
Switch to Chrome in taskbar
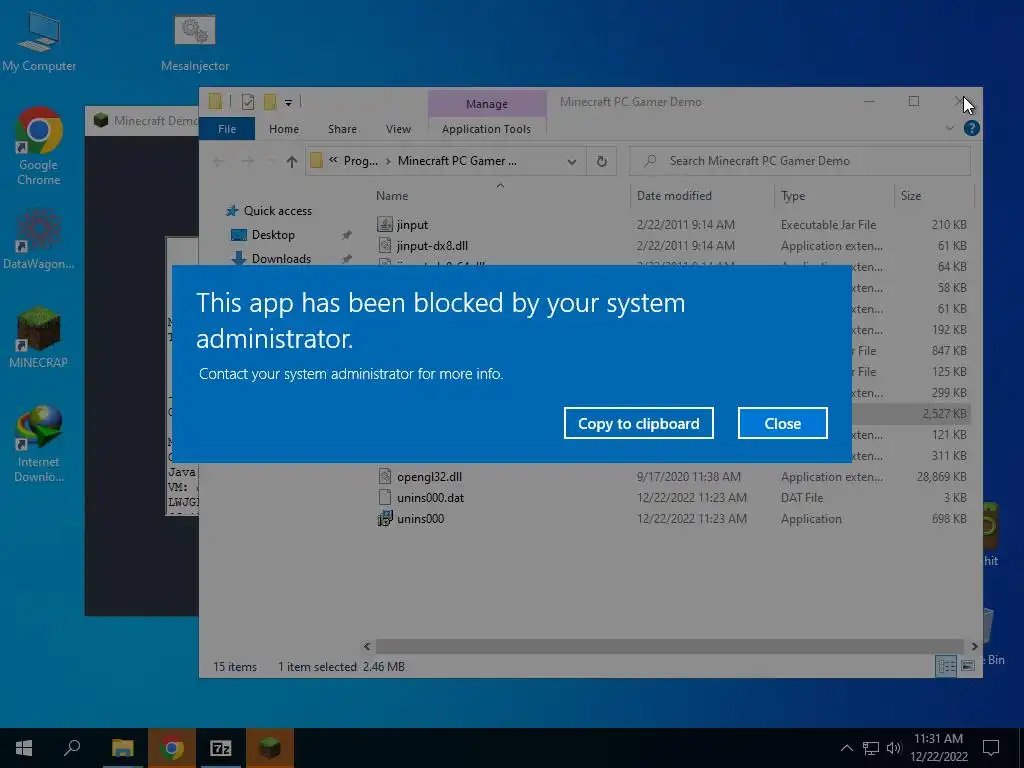click(x=171, y=748)
